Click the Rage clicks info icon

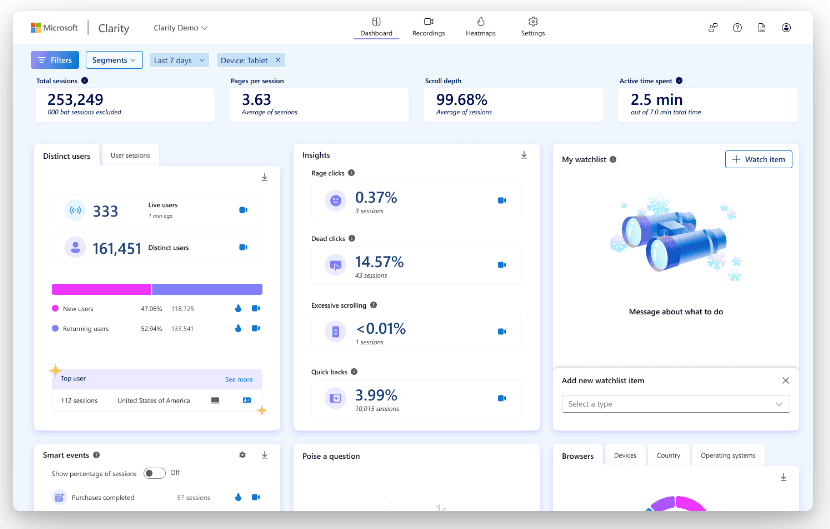351,173
